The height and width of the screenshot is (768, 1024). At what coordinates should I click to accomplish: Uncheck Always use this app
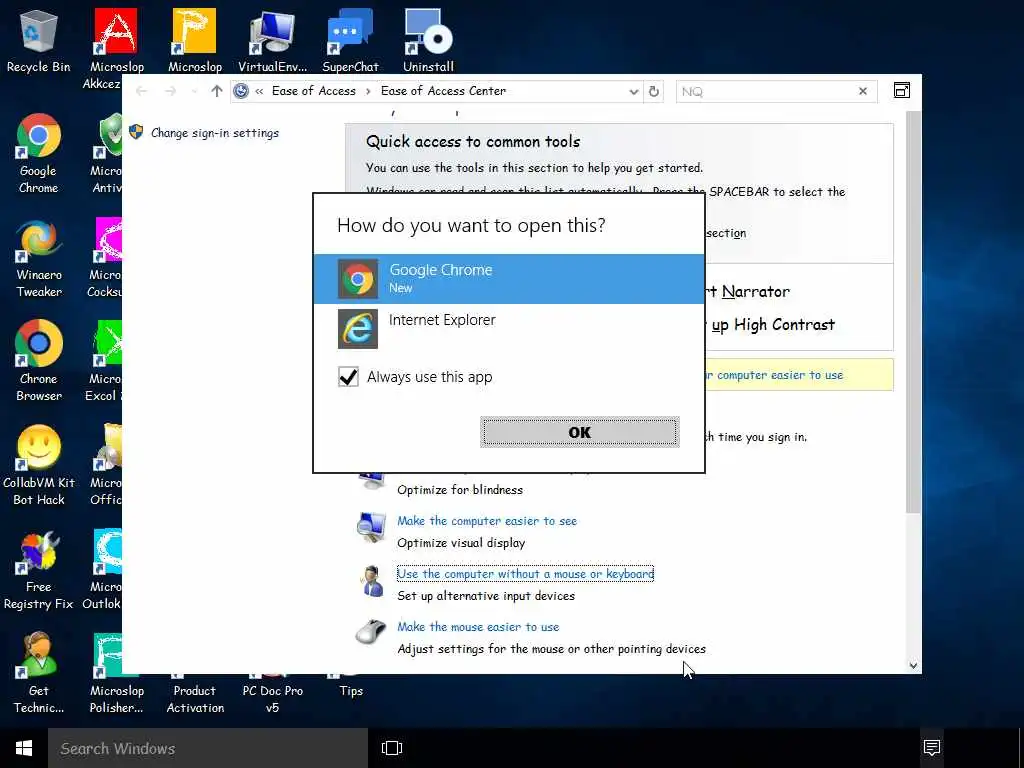(x=348, y=377)
